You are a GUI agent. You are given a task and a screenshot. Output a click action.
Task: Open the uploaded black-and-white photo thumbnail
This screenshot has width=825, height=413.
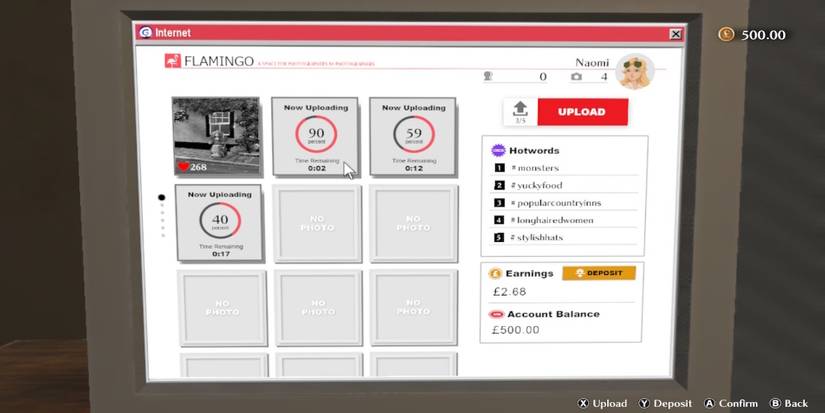[216, 134]
